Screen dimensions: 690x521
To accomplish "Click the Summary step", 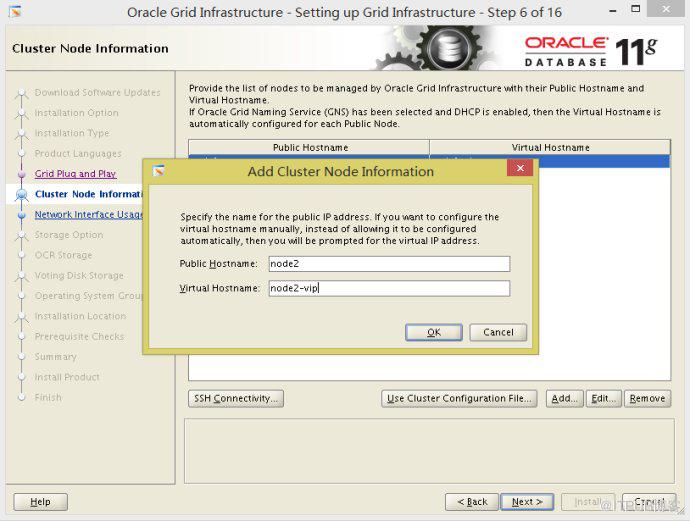I will pyautogui.click(x=55, y=356).
